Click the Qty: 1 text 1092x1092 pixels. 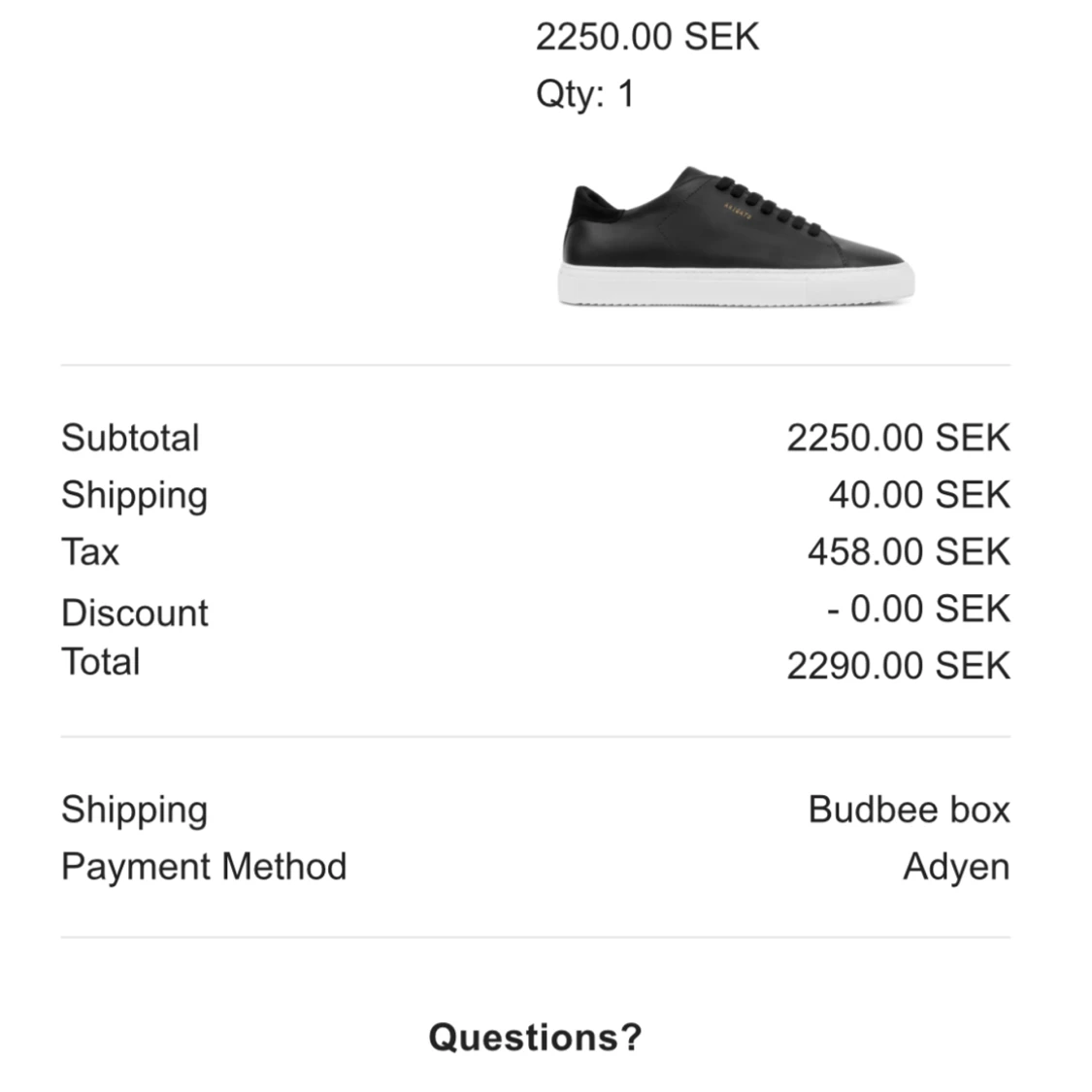point(584,94)
